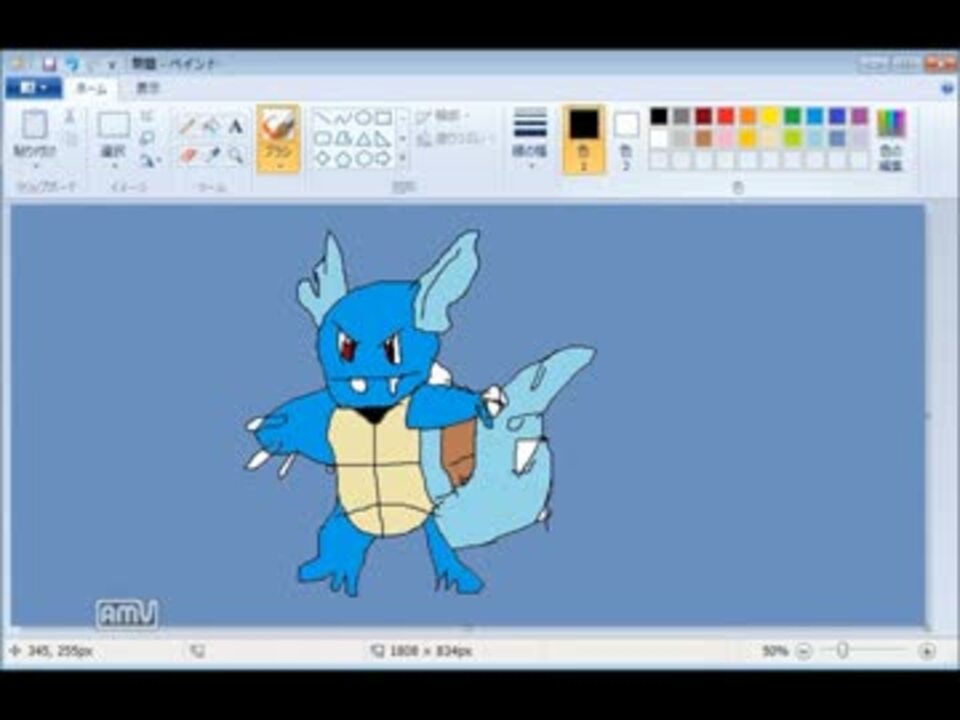The image size is (960, 720).
Task: Expand the brush types arrow below Brushes
Action: click(278, 167)
